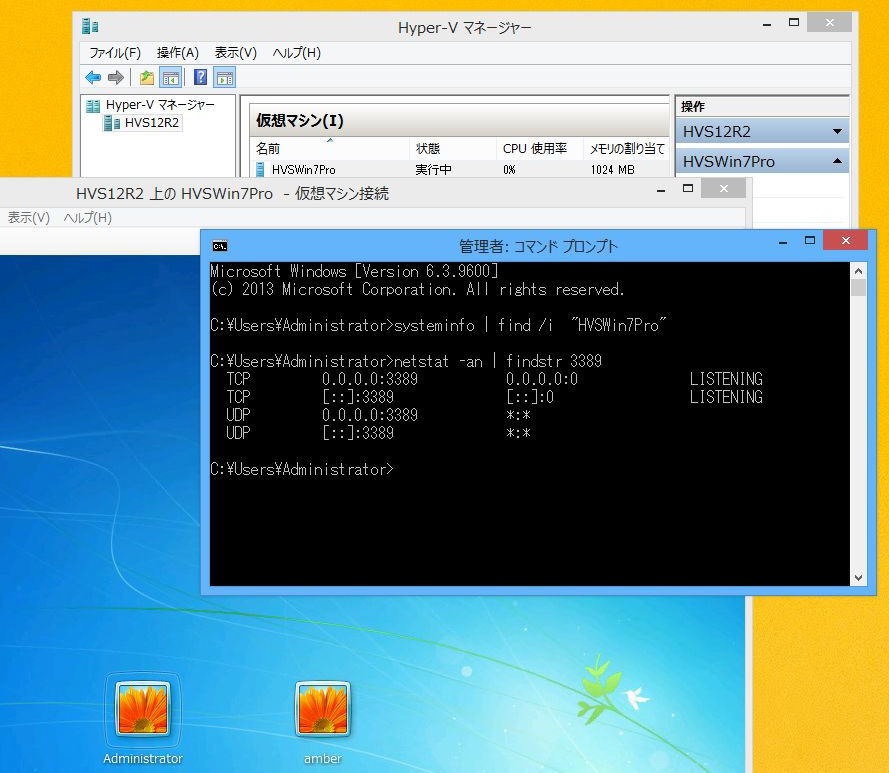Minimize the VM connection window
889x773 pixels.
(661, 190)
